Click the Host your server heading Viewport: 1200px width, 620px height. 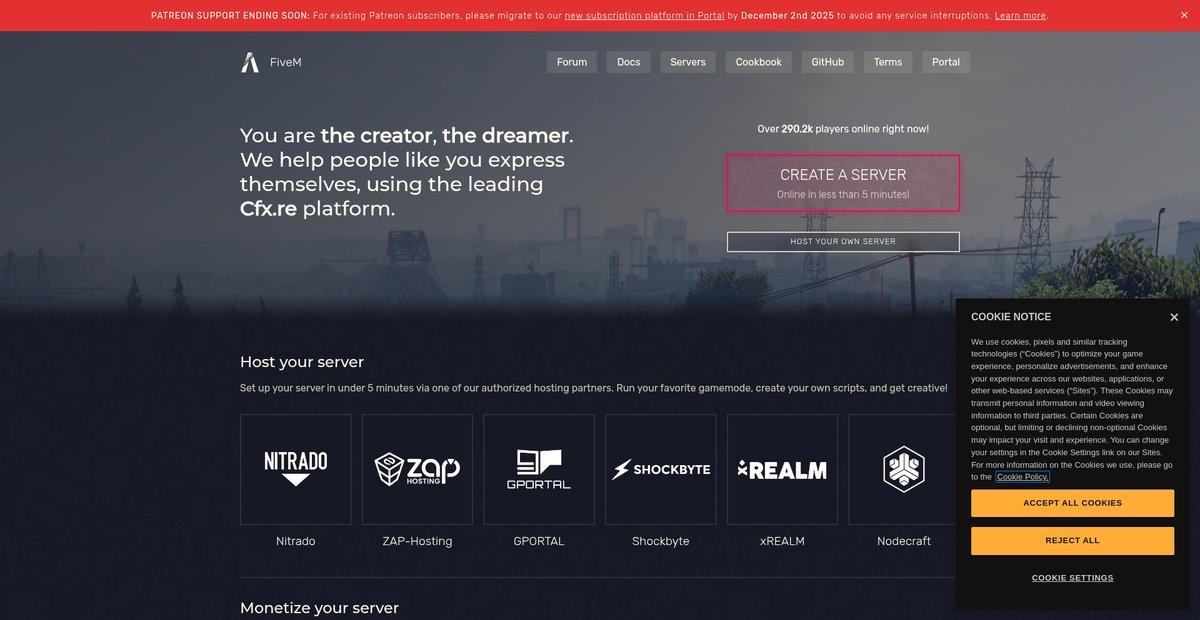tap(302, 362)
